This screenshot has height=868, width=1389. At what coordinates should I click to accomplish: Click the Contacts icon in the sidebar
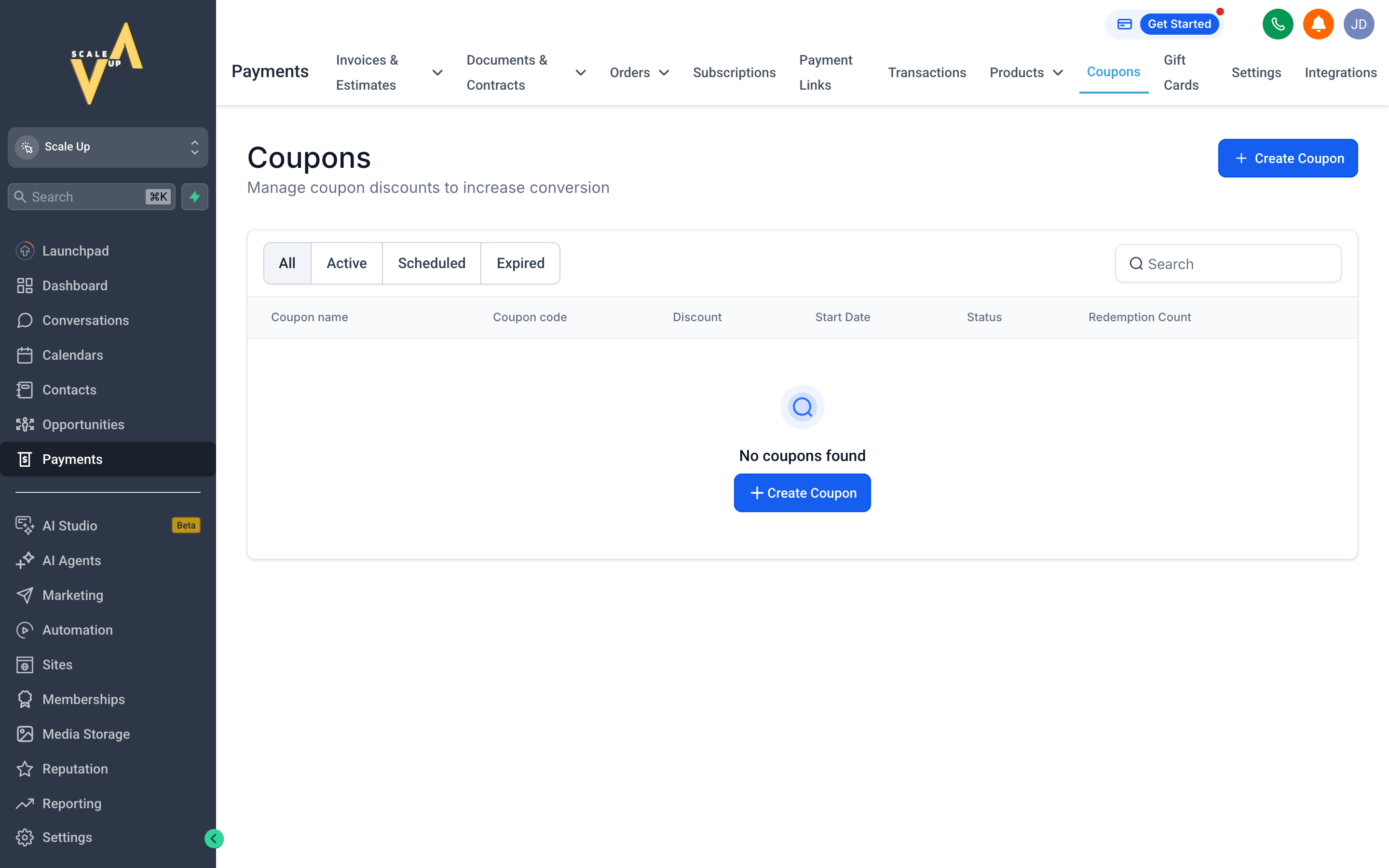25,390
